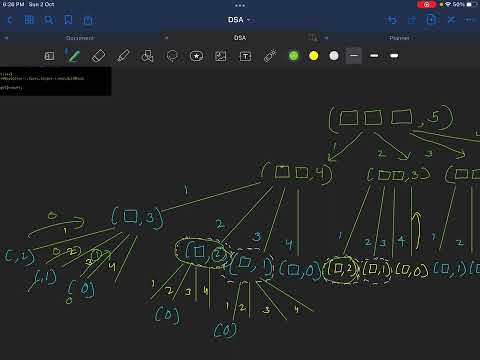
Task: Open the image insert tool
Action: pos(221,56)
